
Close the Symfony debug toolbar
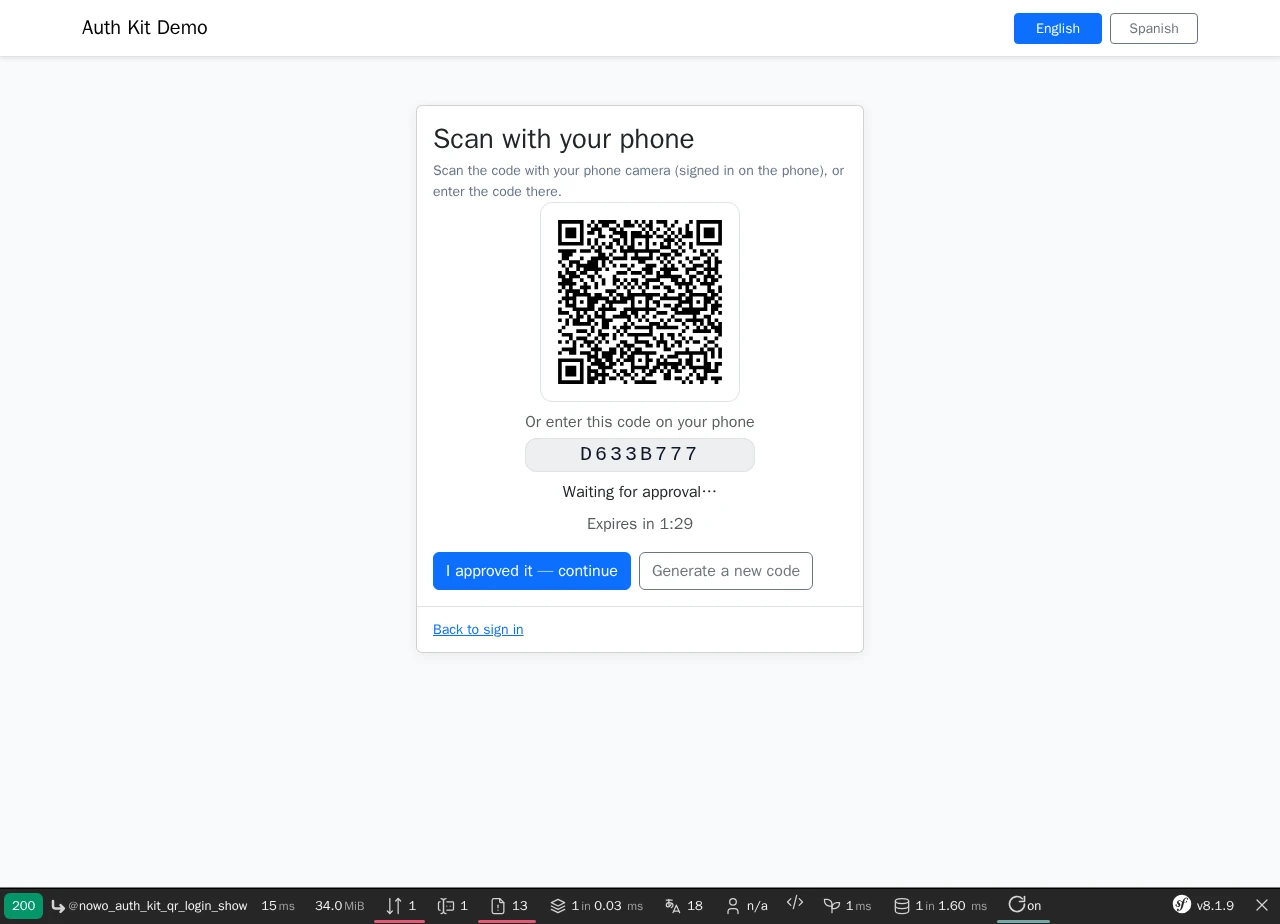tap(1262, 906)
